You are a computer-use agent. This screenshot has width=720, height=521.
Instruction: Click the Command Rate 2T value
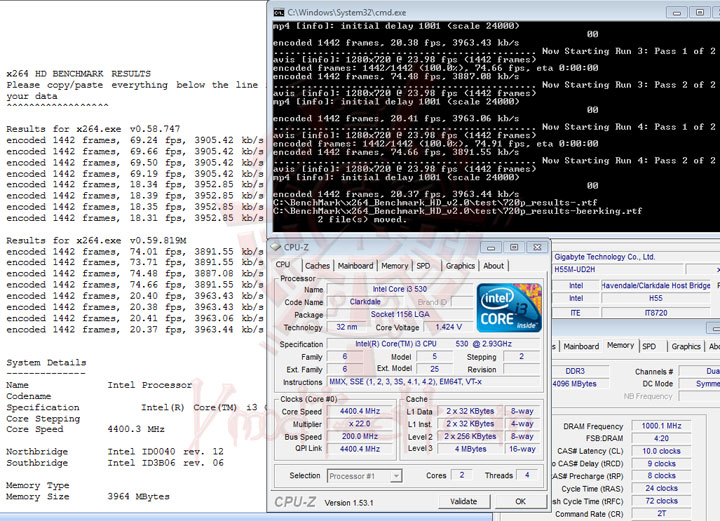(x=661, y=514)
